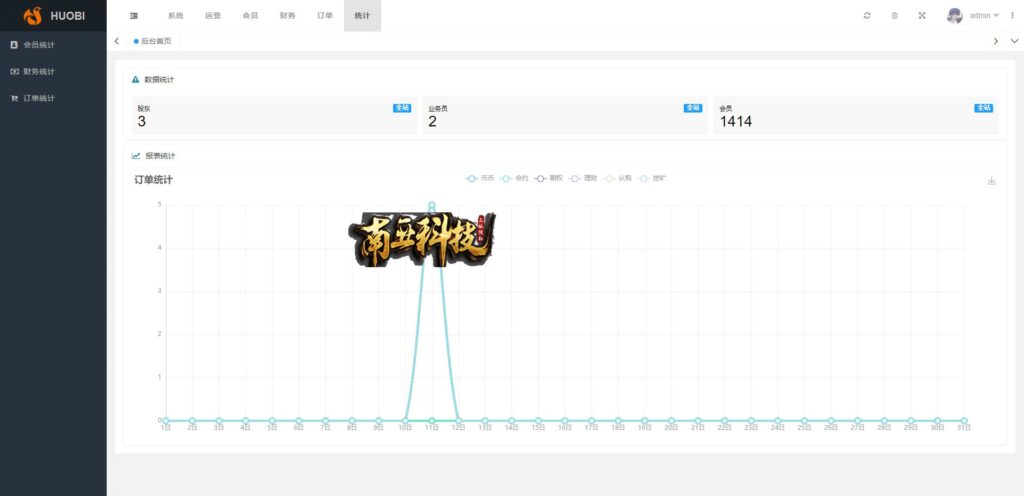1024x496 pixels.
Task: Click the 全站 badge on the 股东 card
Action: (x=402, y=108)
